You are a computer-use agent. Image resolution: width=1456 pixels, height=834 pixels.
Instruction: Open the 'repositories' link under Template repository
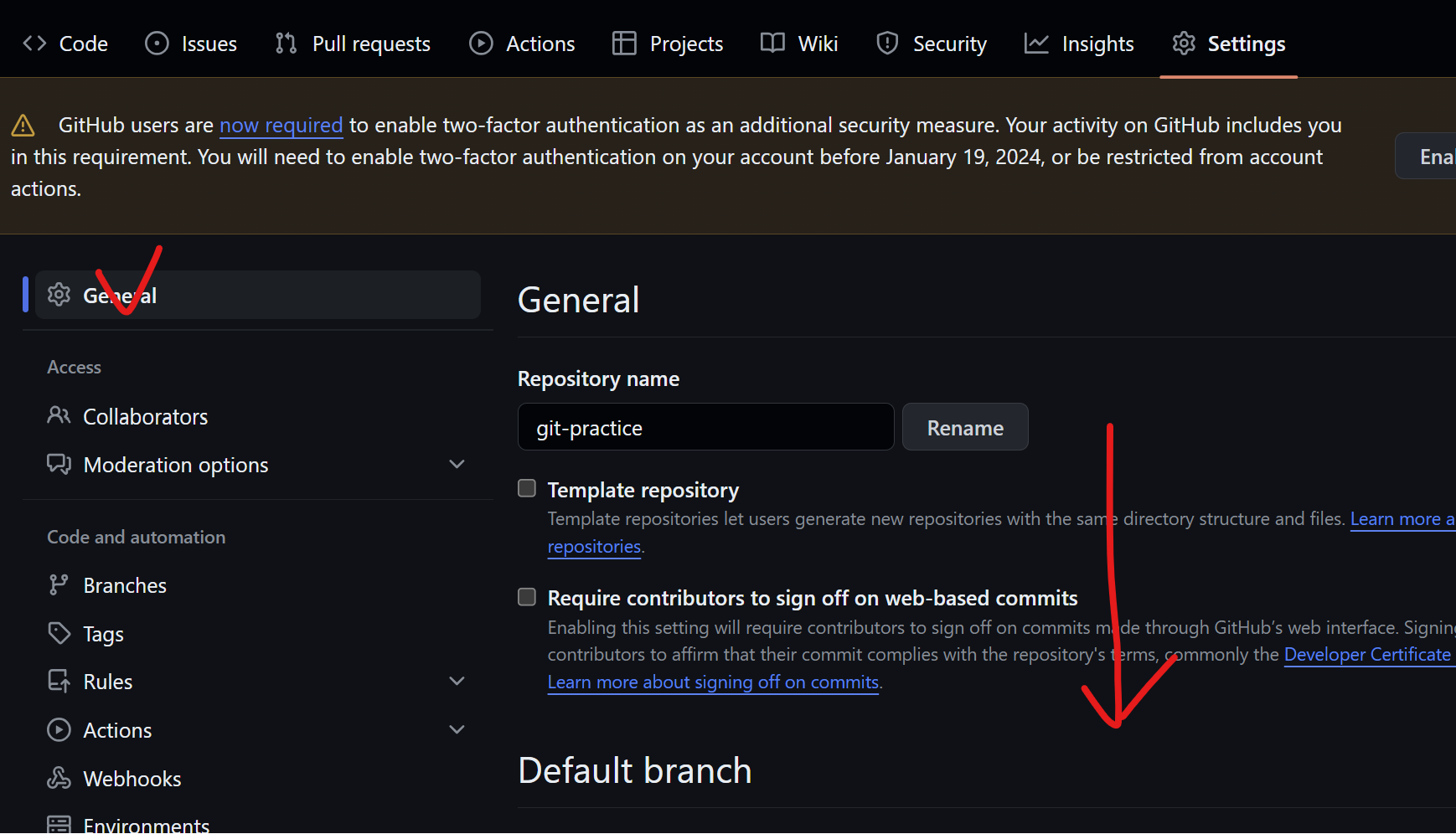(594, 547)
